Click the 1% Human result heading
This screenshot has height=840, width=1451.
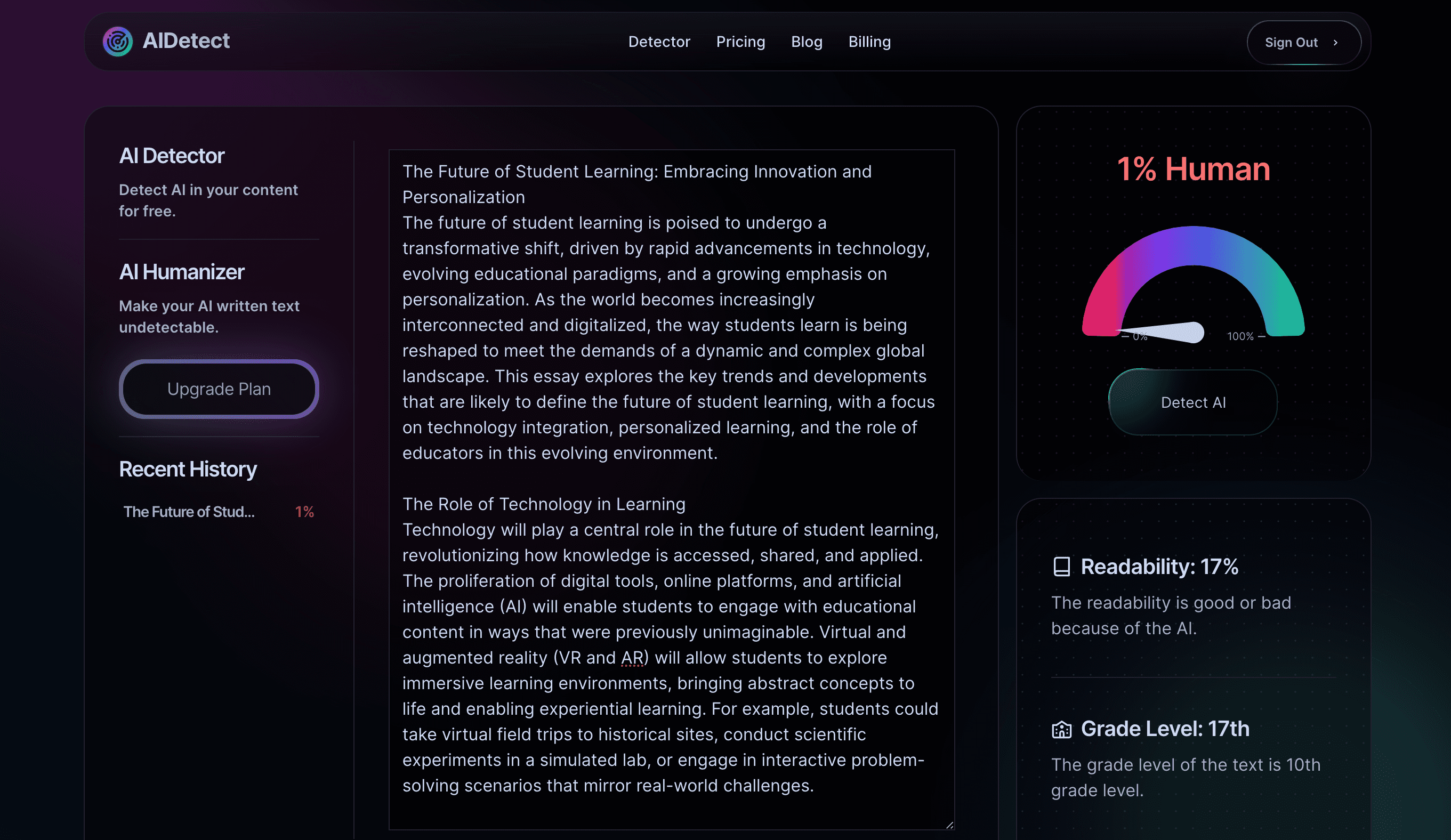[x=1192, y=169]
